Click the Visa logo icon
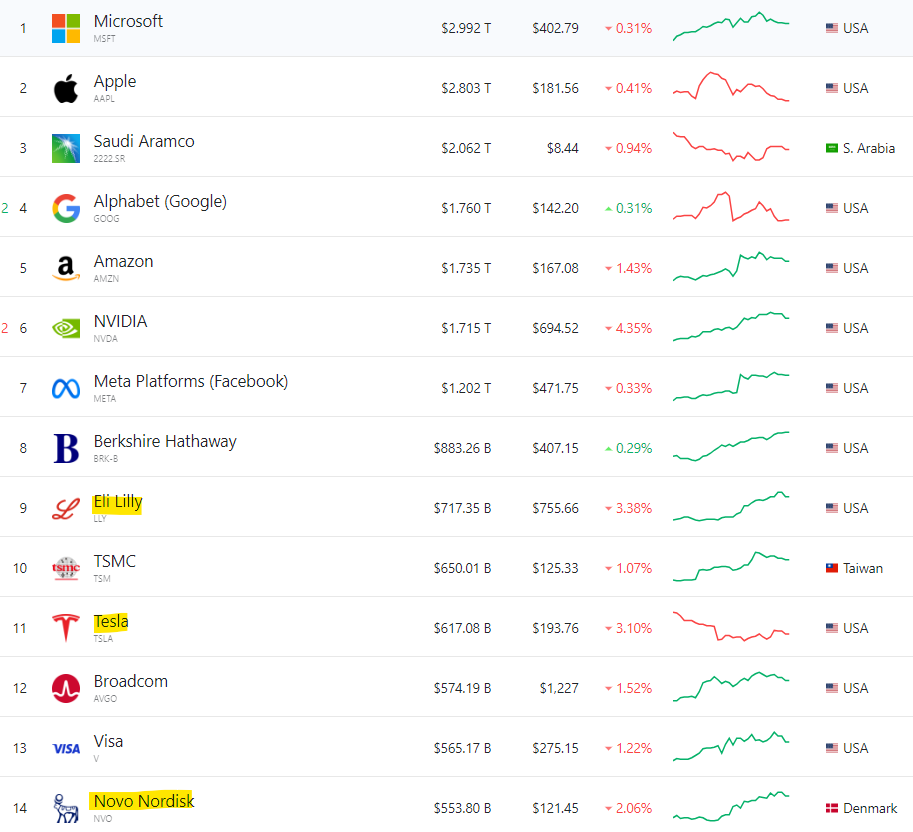 [66, 749]
